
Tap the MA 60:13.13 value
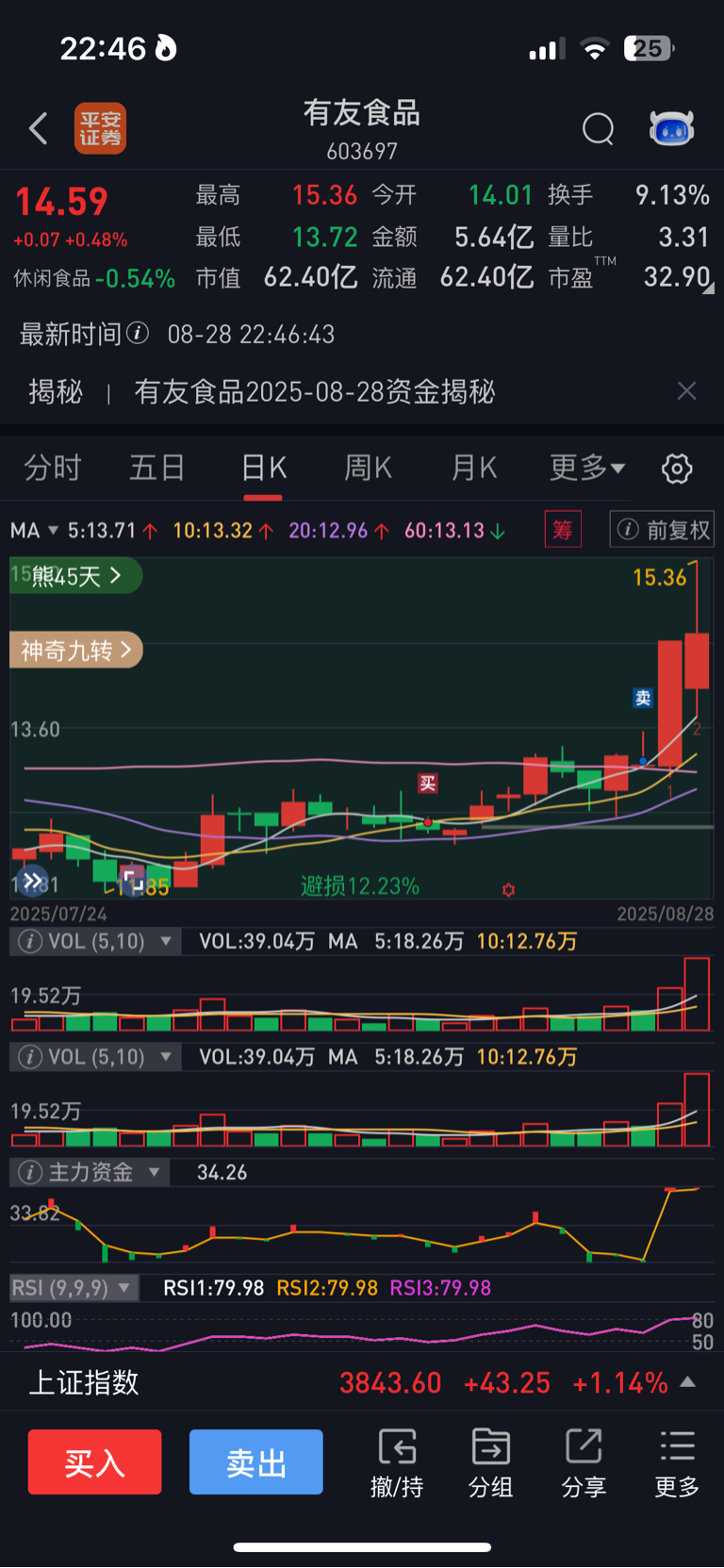[x=444, y=531]
